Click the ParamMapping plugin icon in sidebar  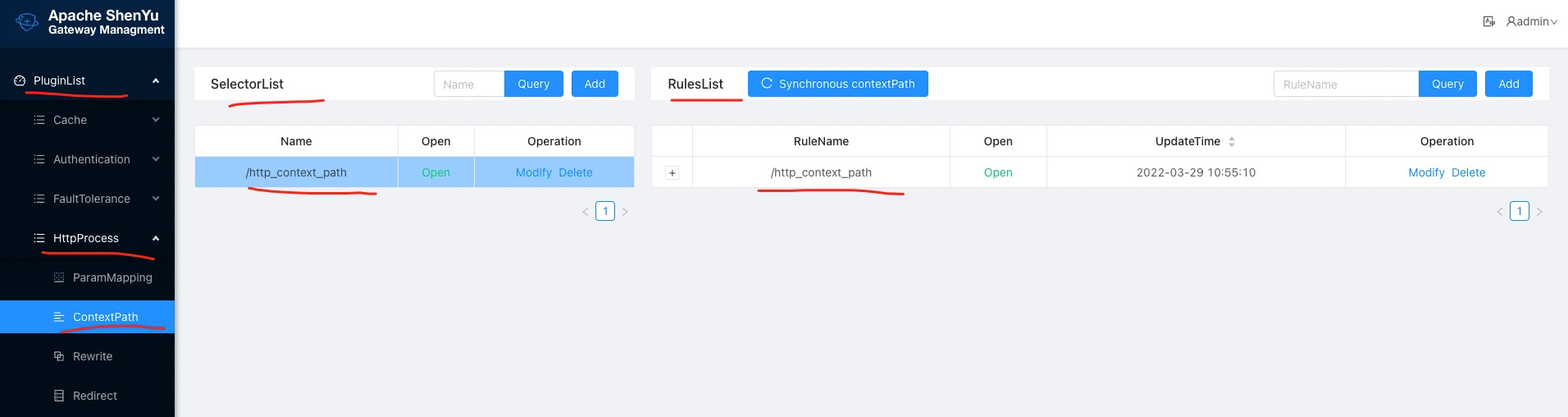pos(58,277)
